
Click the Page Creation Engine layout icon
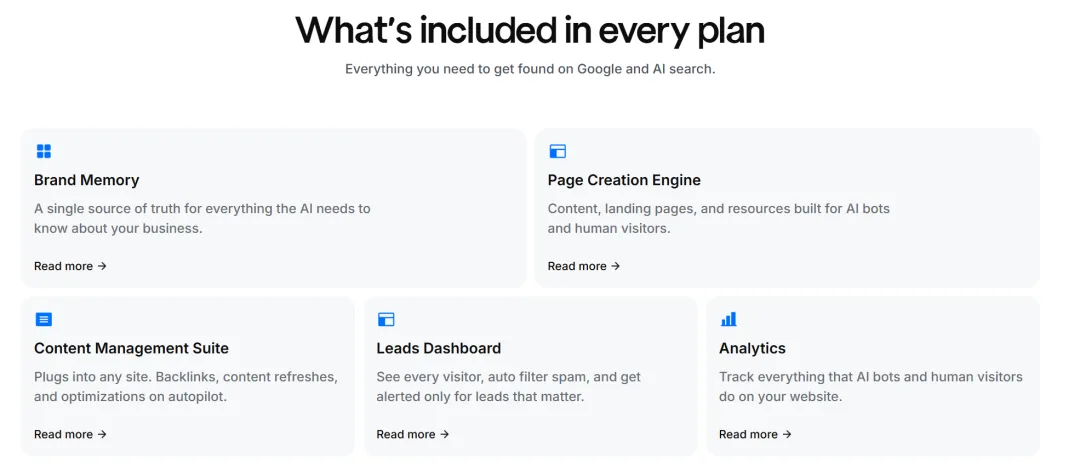(557, 151)
